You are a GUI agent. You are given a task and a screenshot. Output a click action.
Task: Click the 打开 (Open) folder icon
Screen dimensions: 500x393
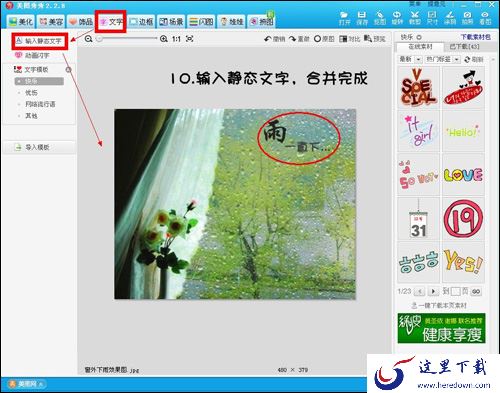point(344,18)
